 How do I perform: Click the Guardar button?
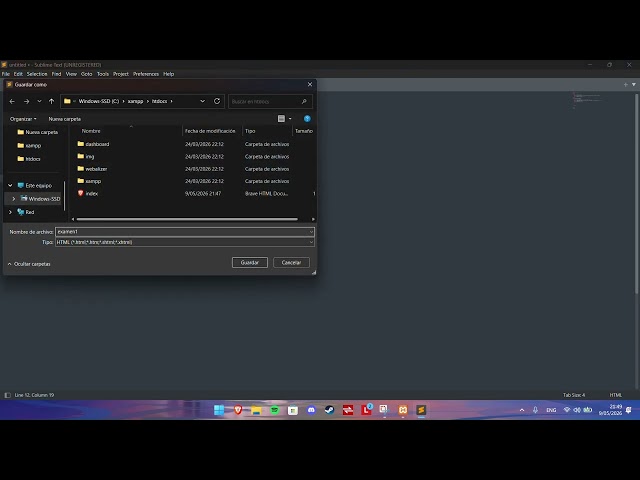250,262
